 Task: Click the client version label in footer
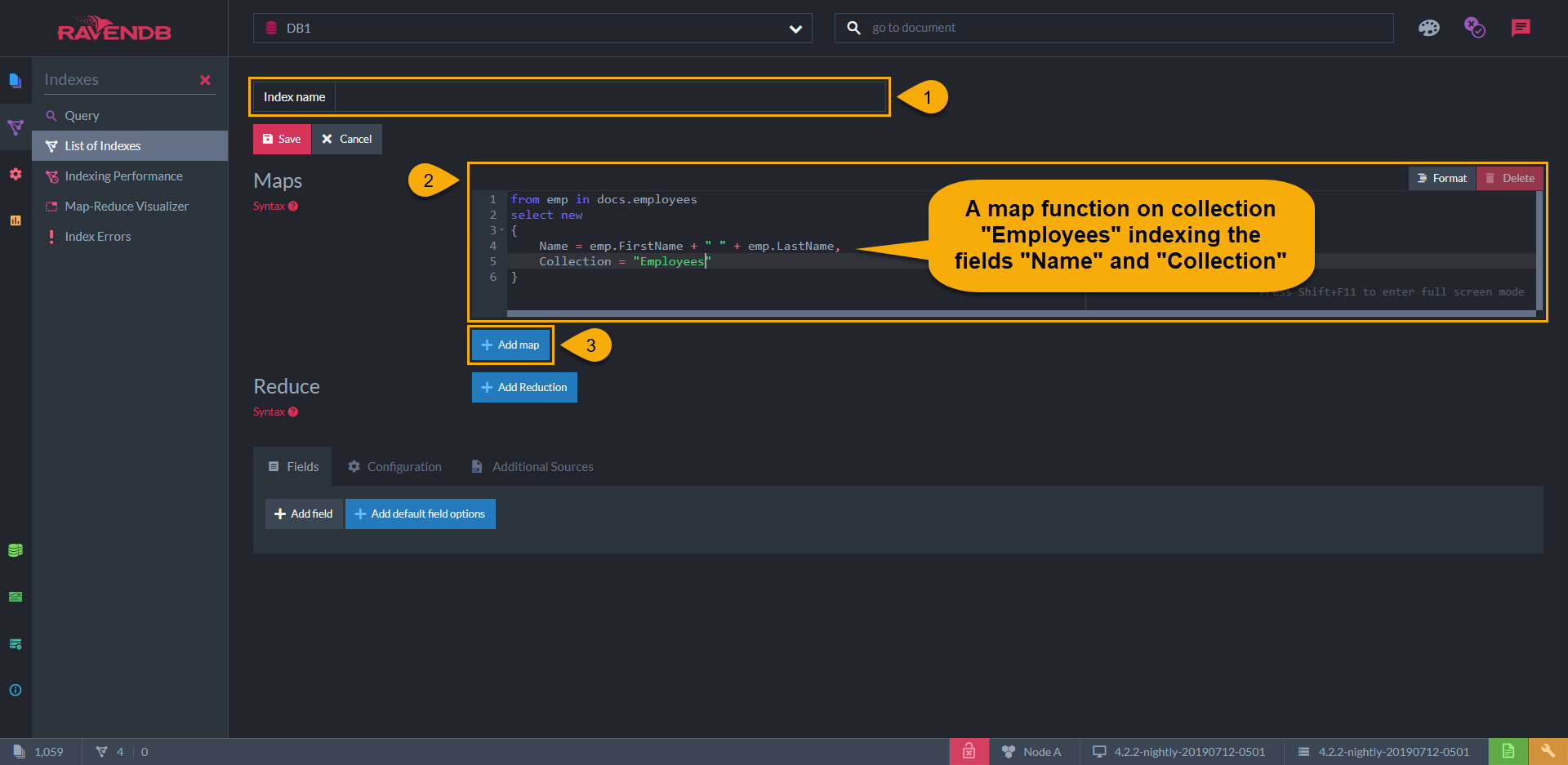[1179, 751]
